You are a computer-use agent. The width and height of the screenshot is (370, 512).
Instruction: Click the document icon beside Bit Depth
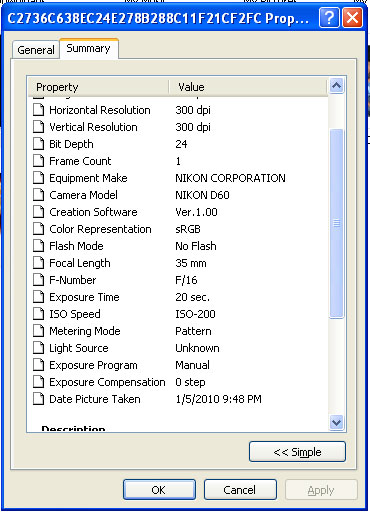coord(39,144)
